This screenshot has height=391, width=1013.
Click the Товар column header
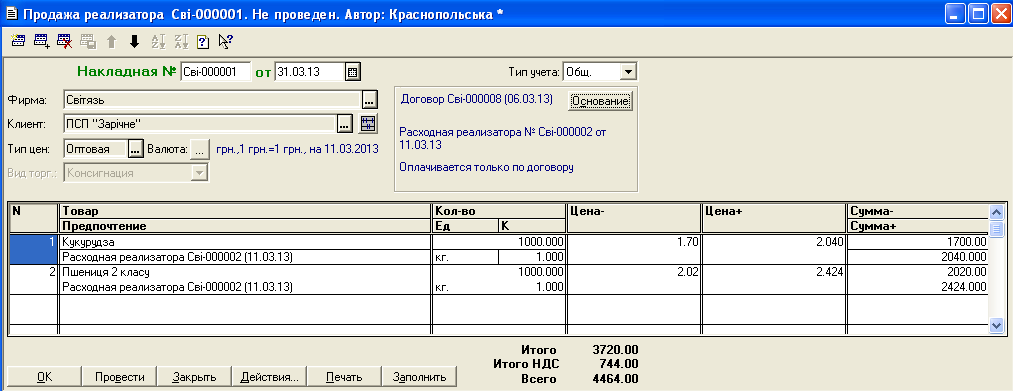coord(245,211)
